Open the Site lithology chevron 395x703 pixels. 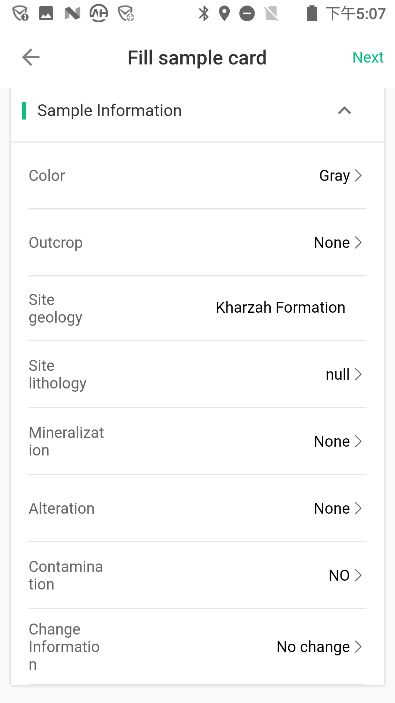[x=358, y=374]
